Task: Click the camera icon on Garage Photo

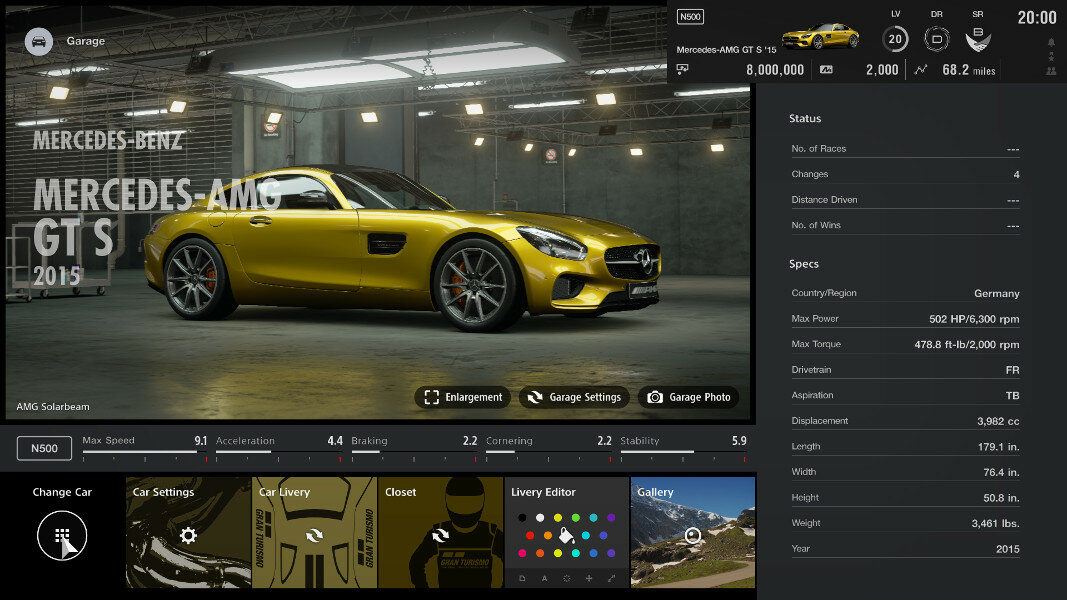Action: pos(656,397)
